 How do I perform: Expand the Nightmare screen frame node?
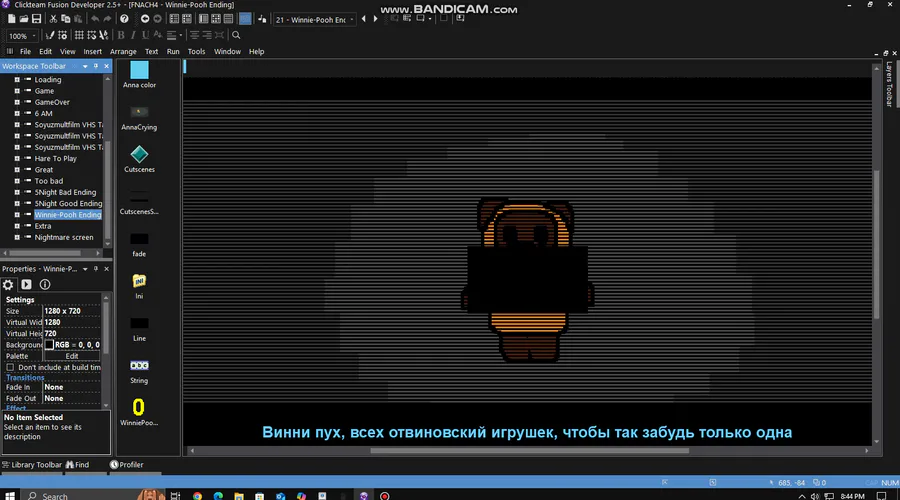[x=17, y=237]
